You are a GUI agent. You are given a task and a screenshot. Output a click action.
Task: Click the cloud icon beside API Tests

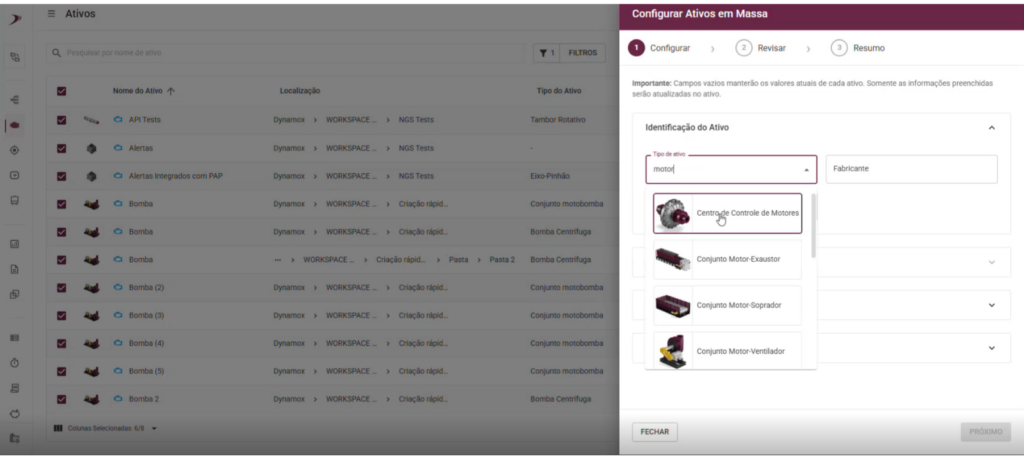(x=118, y=120)
